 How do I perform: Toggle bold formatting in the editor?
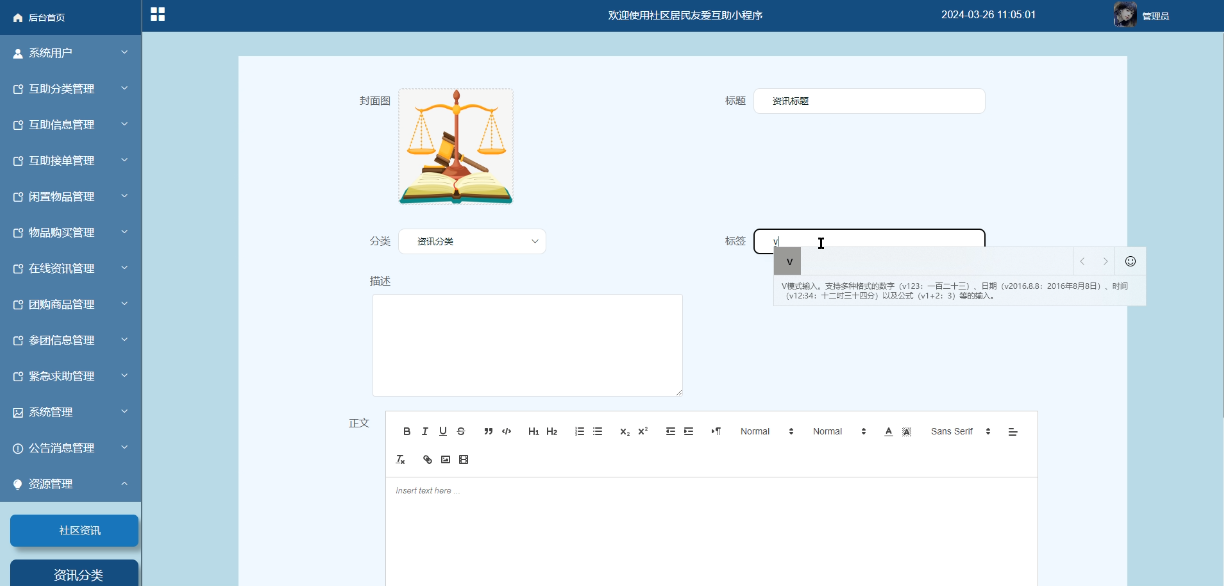pyautogui.click(x=407, y=431)
